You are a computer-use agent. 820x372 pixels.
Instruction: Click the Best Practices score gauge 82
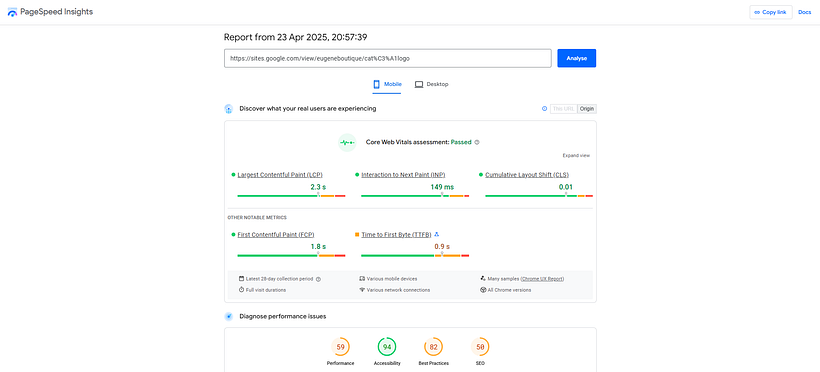pyautogui.click(x=434, y=346)
